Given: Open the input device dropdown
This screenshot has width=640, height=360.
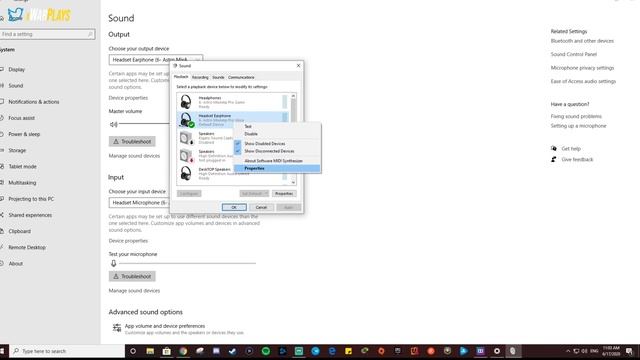Looking at the screenshot, I should (x=139, y=202).
